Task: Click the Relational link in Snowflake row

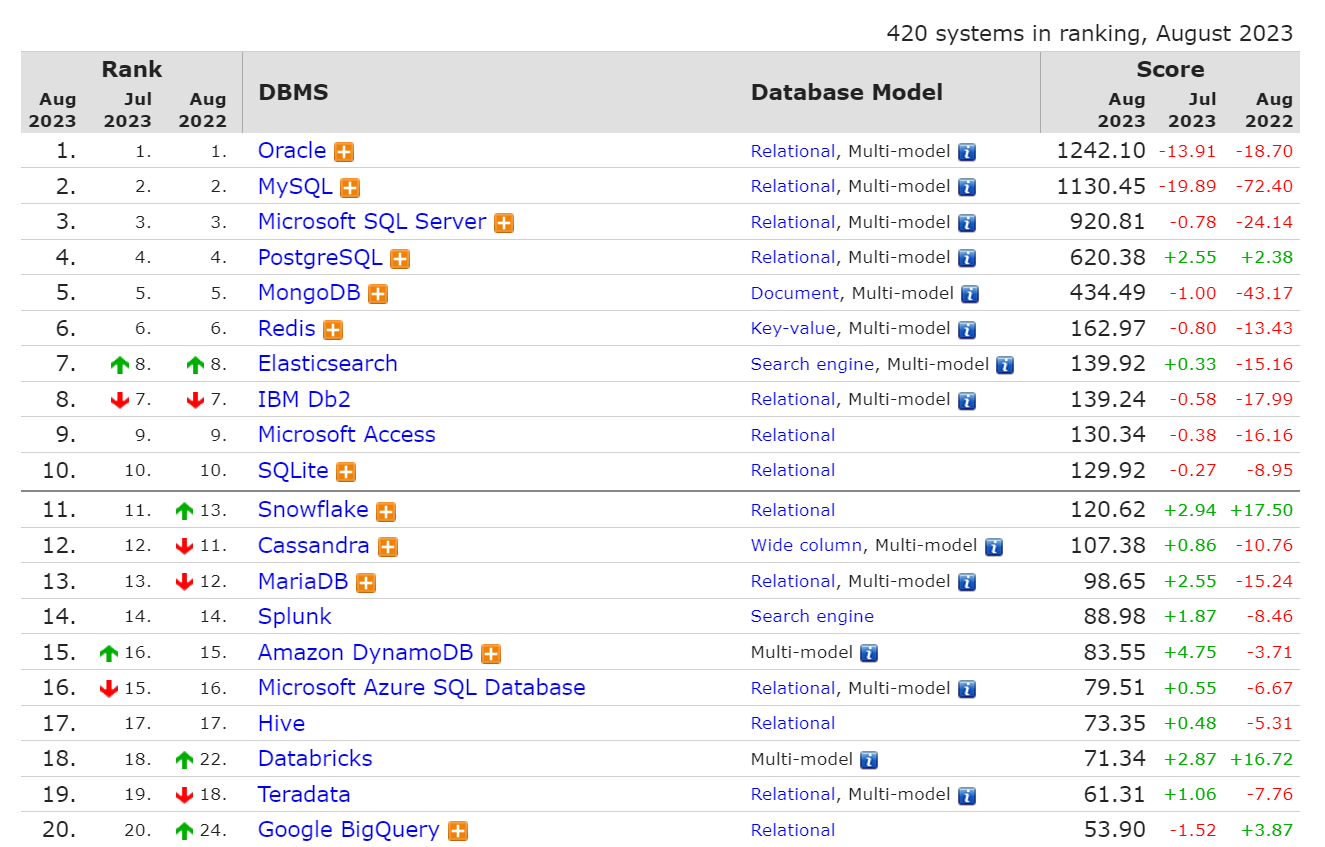Action: [x=793, y=510]
